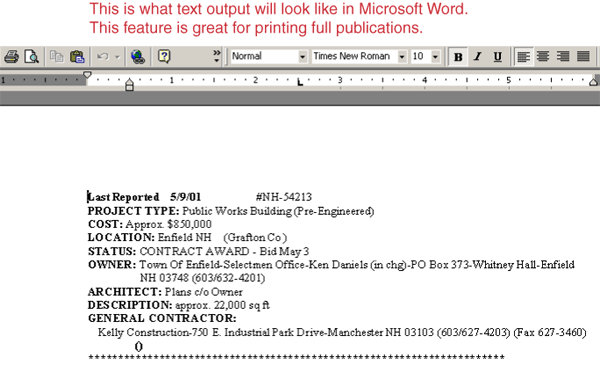Click 'Town Of Enfield-Selectmen Office' text

[223, 265]
